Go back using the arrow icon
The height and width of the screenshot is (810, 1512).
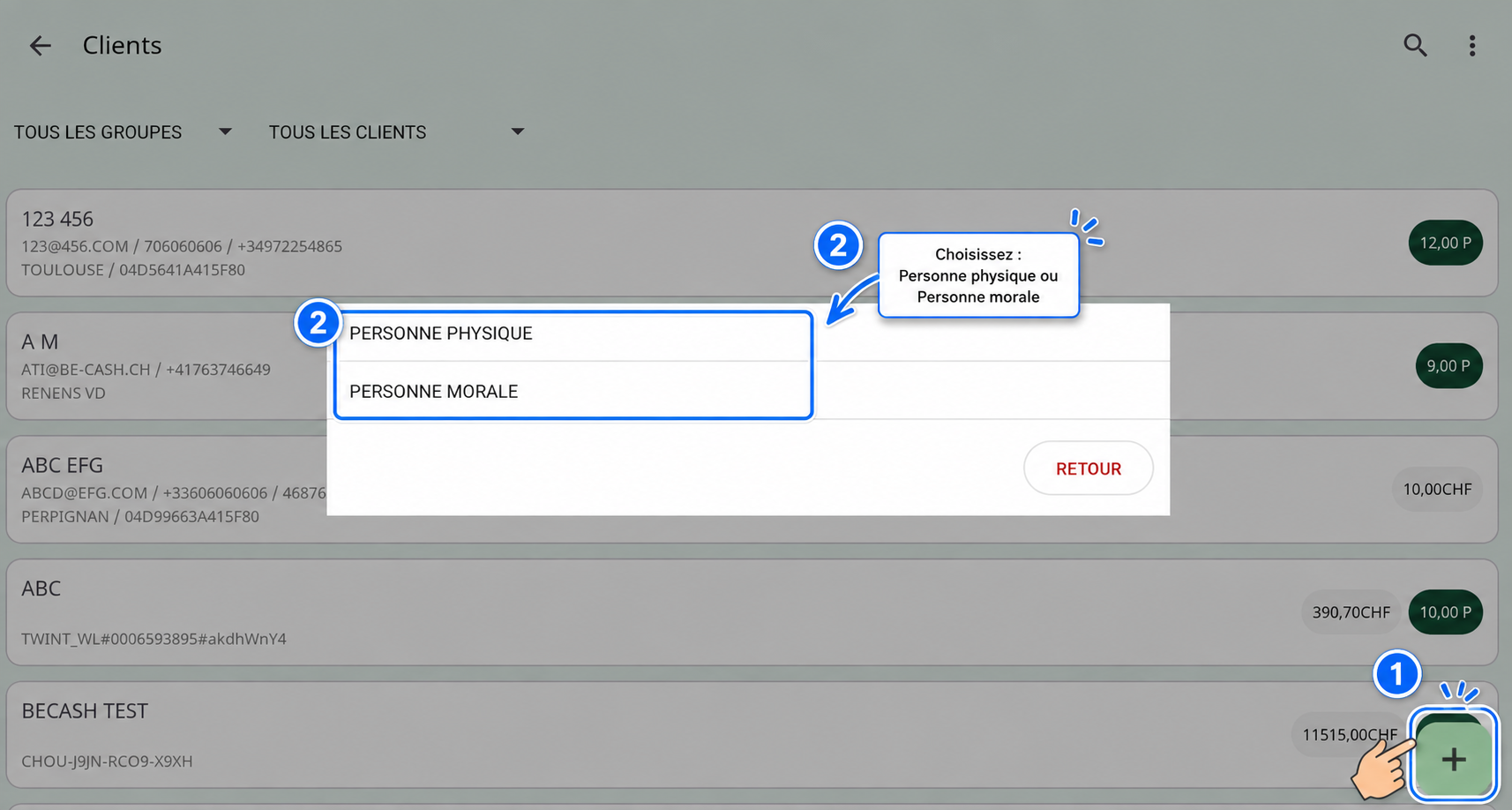click(x=41, y=46)
